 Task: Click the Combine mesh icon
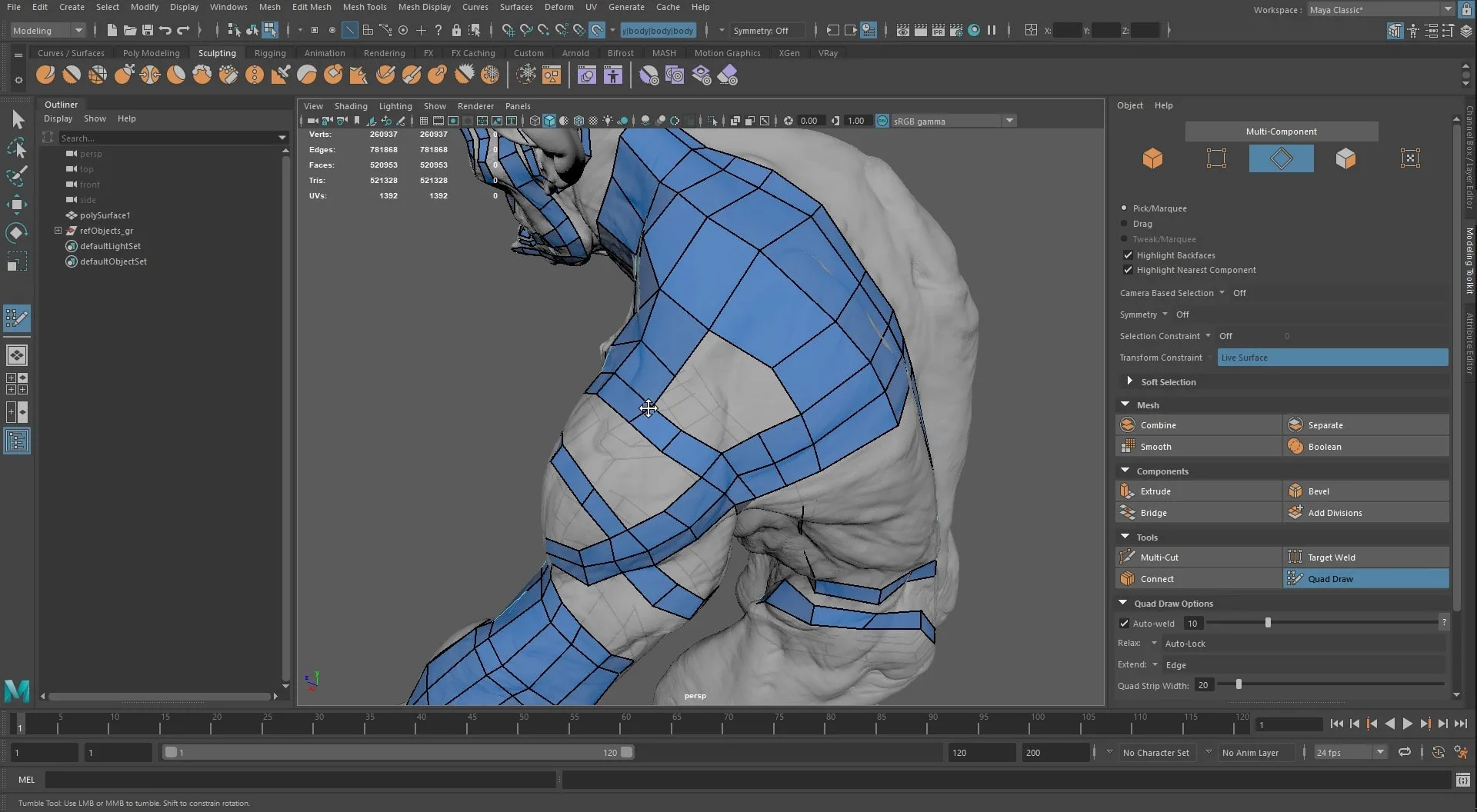(1128, 424)
